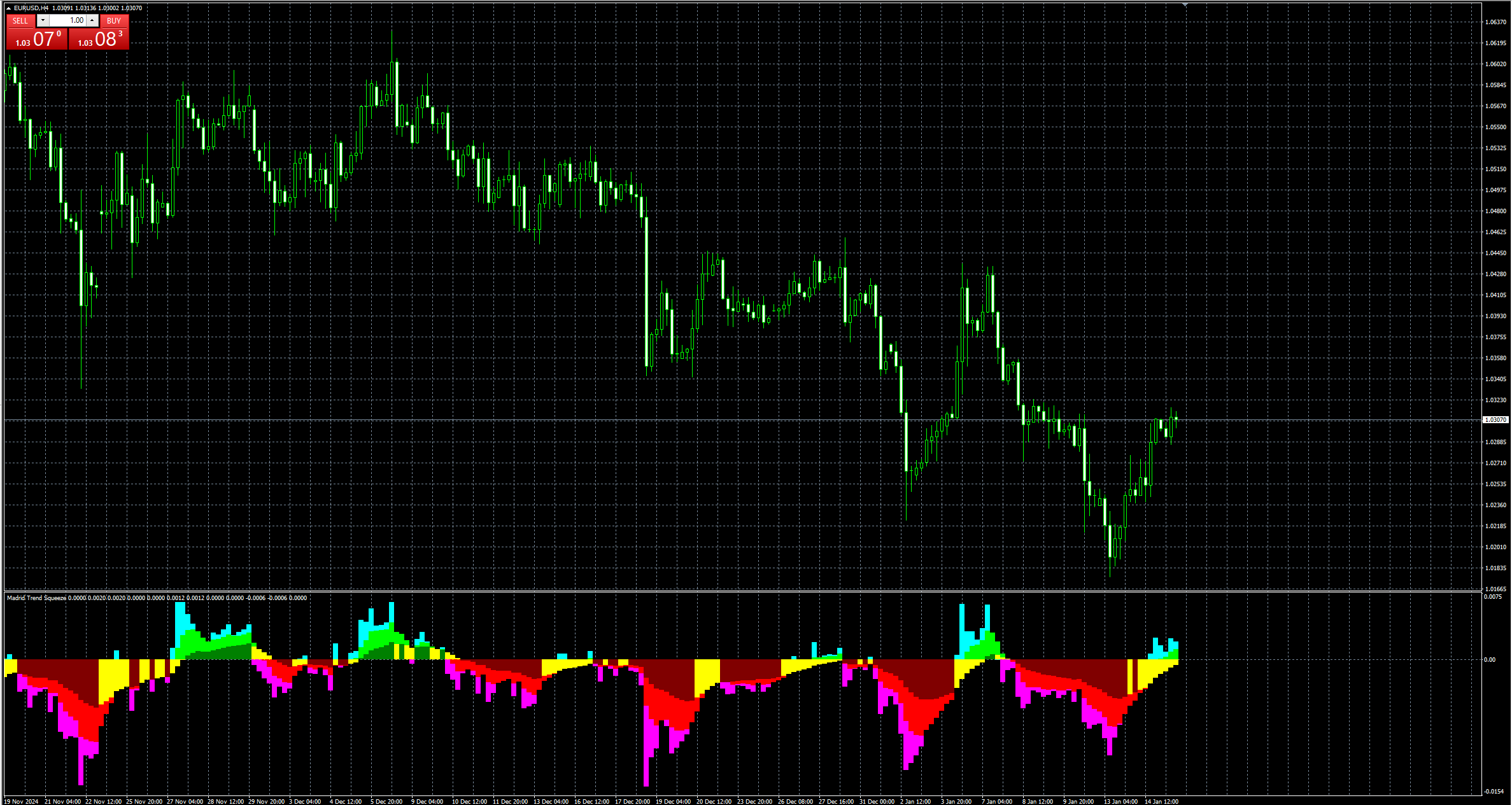Increase trade volume with the up arrow

click(92, 20)
